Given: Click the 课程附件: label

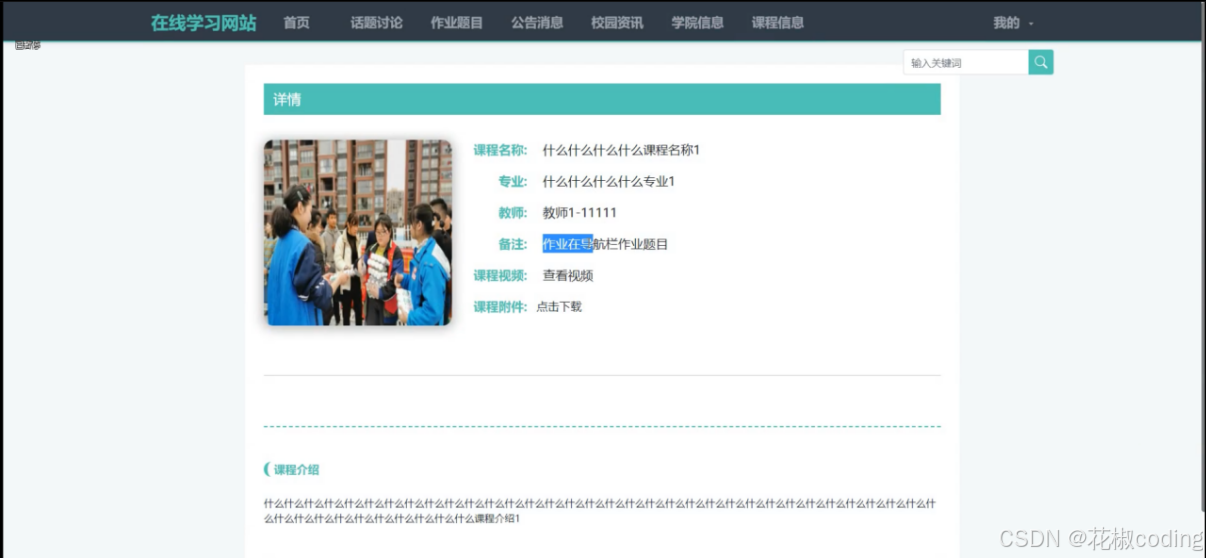Looking at the screenshot, I should (x=500, y=307).
